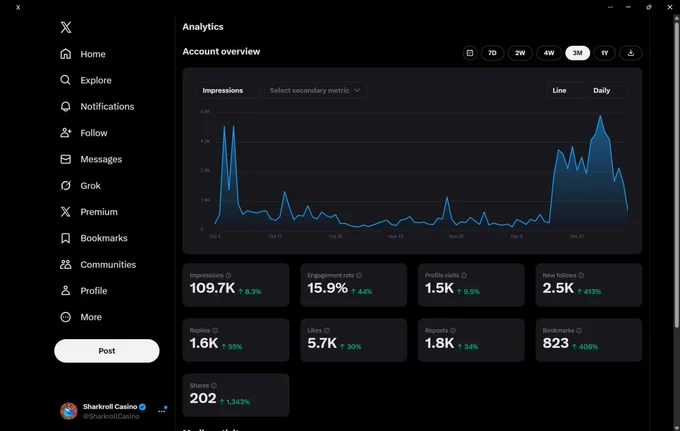Click the Sharkroll Casino avatar
This screenshot has width=680, height=431.
point(69,411)
